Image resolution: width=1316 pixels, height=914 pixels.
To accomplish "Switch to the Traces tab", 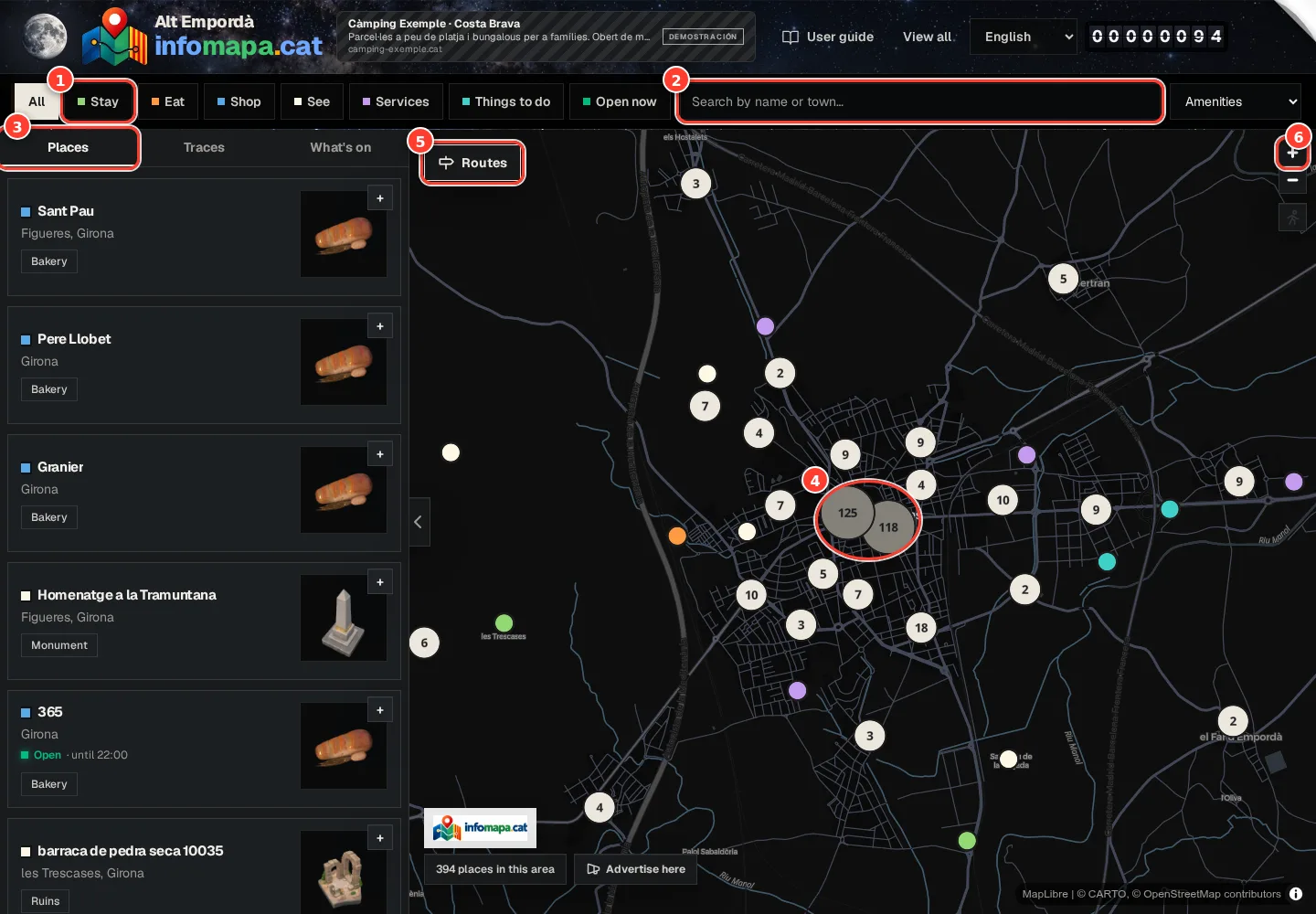I will [x=204, y=147].
